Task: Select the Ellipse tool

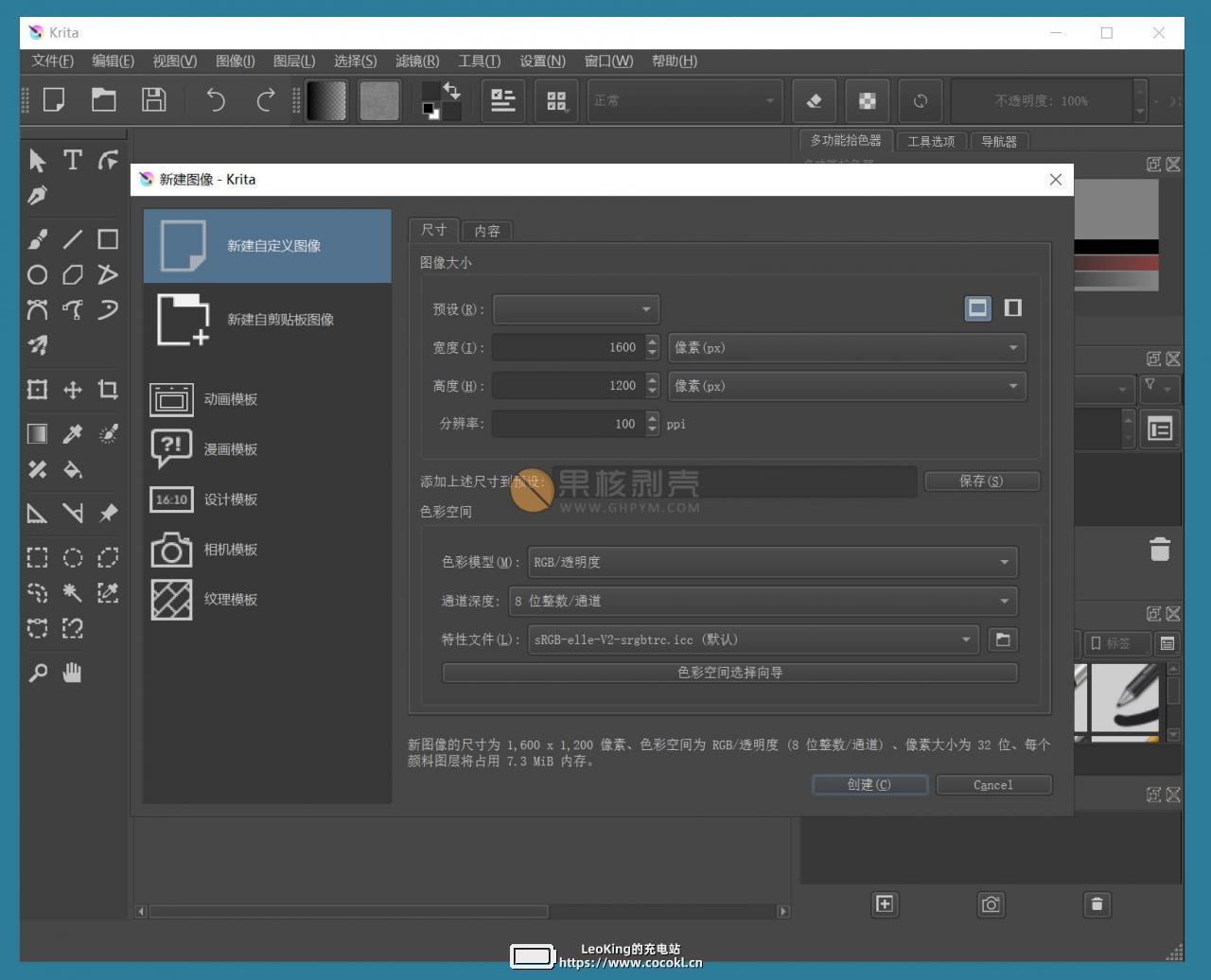Action: pyautogui.click(x=37, y=274)
